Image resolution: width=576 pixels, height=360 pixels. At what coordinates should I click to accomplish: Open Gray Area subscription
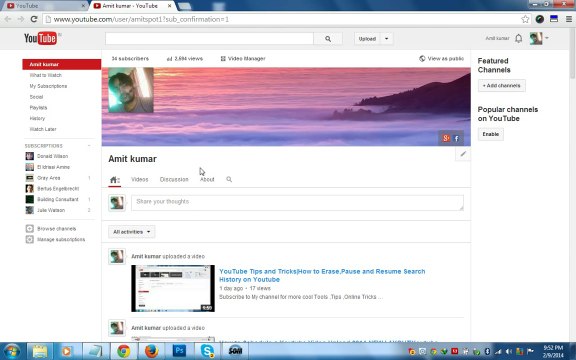(48, 178)
